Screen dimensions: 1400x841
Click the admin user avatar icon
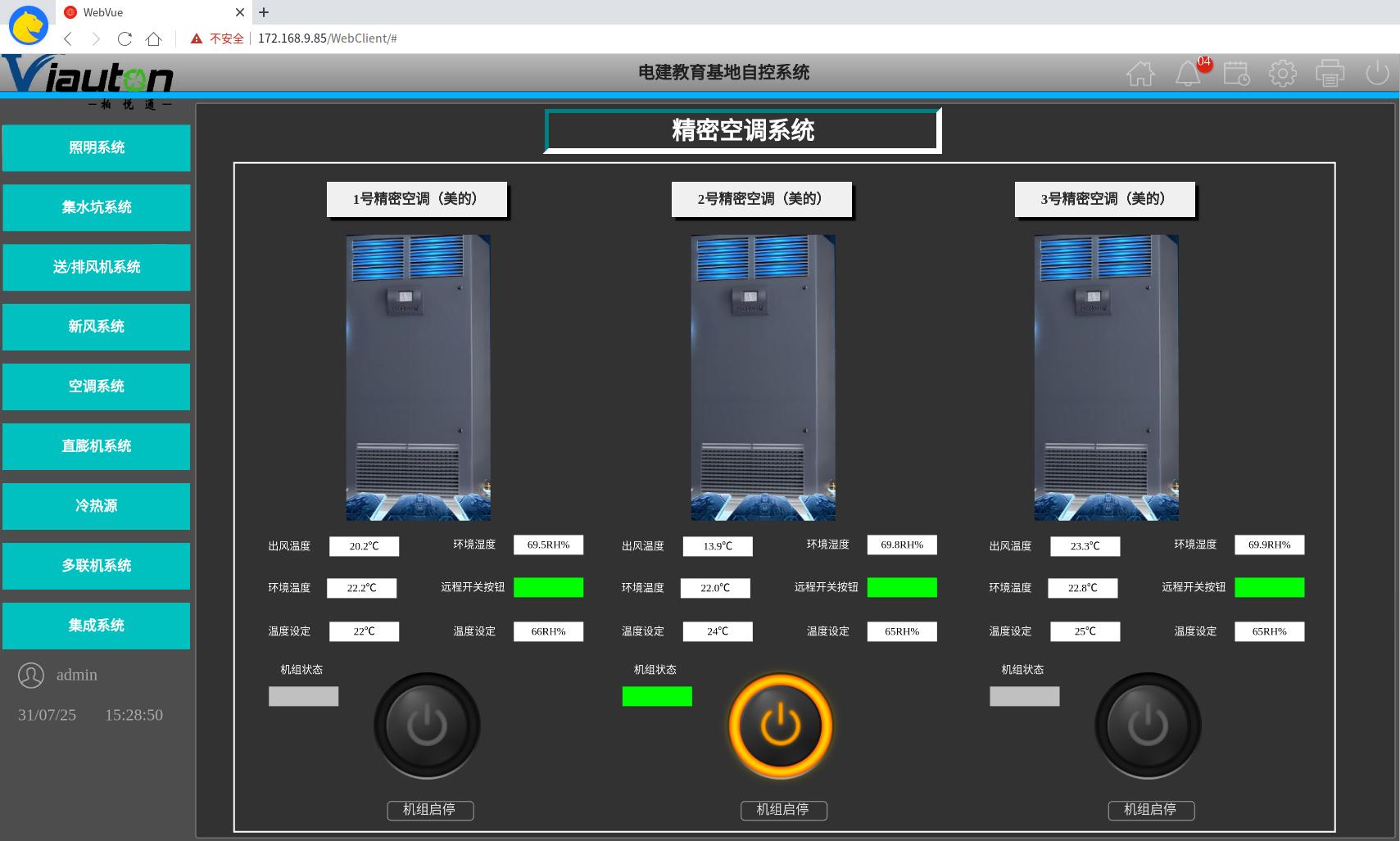coord(31,676)
